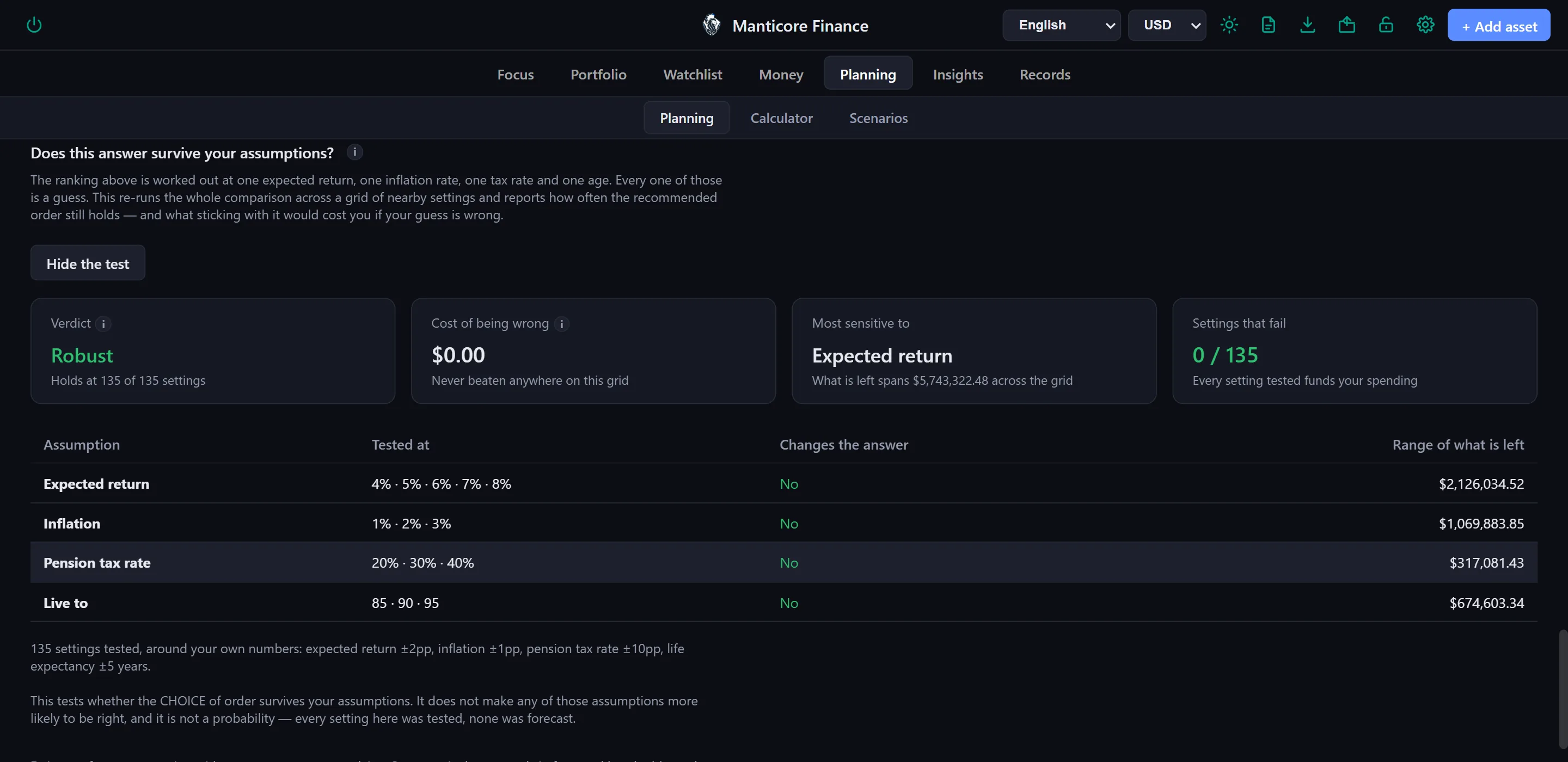The width and height of the screenshot is (1568, 762).
Task: Click 'Holds at 135 of 135 settings' text
Action: click(128, 380)
